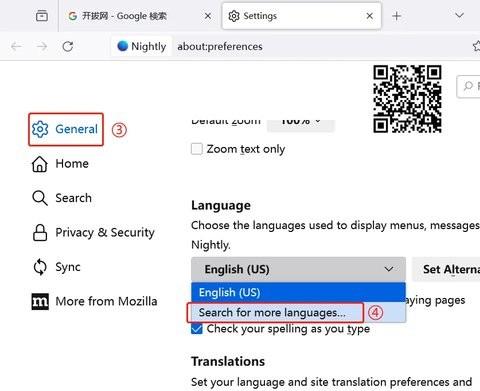The image size is (480, 391).
Task: Switch to the Google search tab
Action: tap(139, 16)
